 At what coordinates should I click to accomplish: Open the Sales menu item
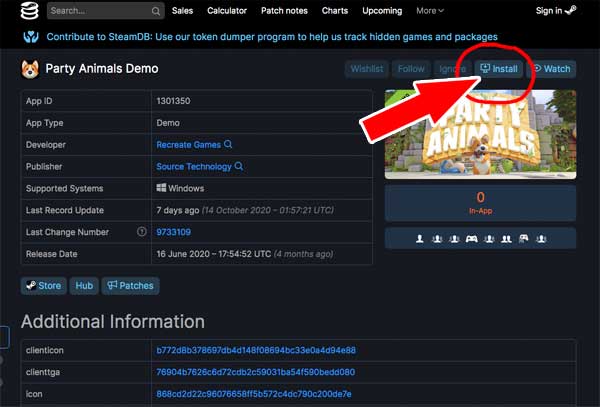tap(182, 11)
